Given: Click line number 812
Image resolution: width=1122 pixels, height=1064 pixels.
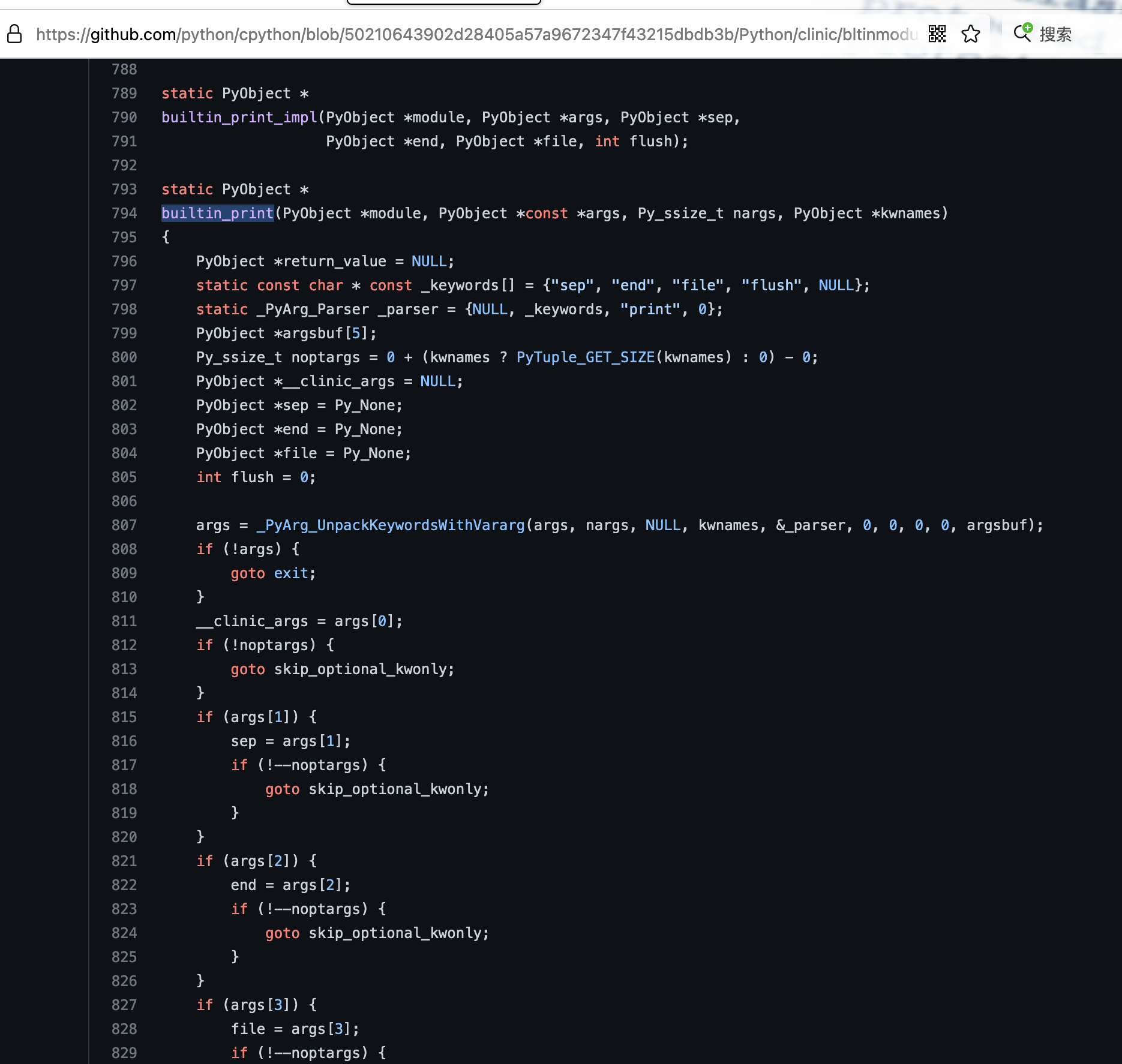Looking at the screenshot, I should coord(124,645).
